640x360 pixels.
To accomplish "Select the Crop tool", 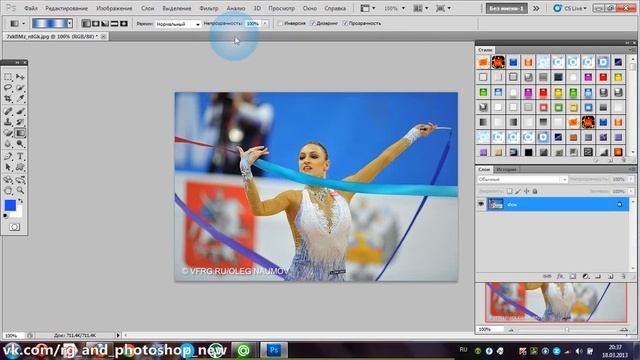I will [8, 98].
